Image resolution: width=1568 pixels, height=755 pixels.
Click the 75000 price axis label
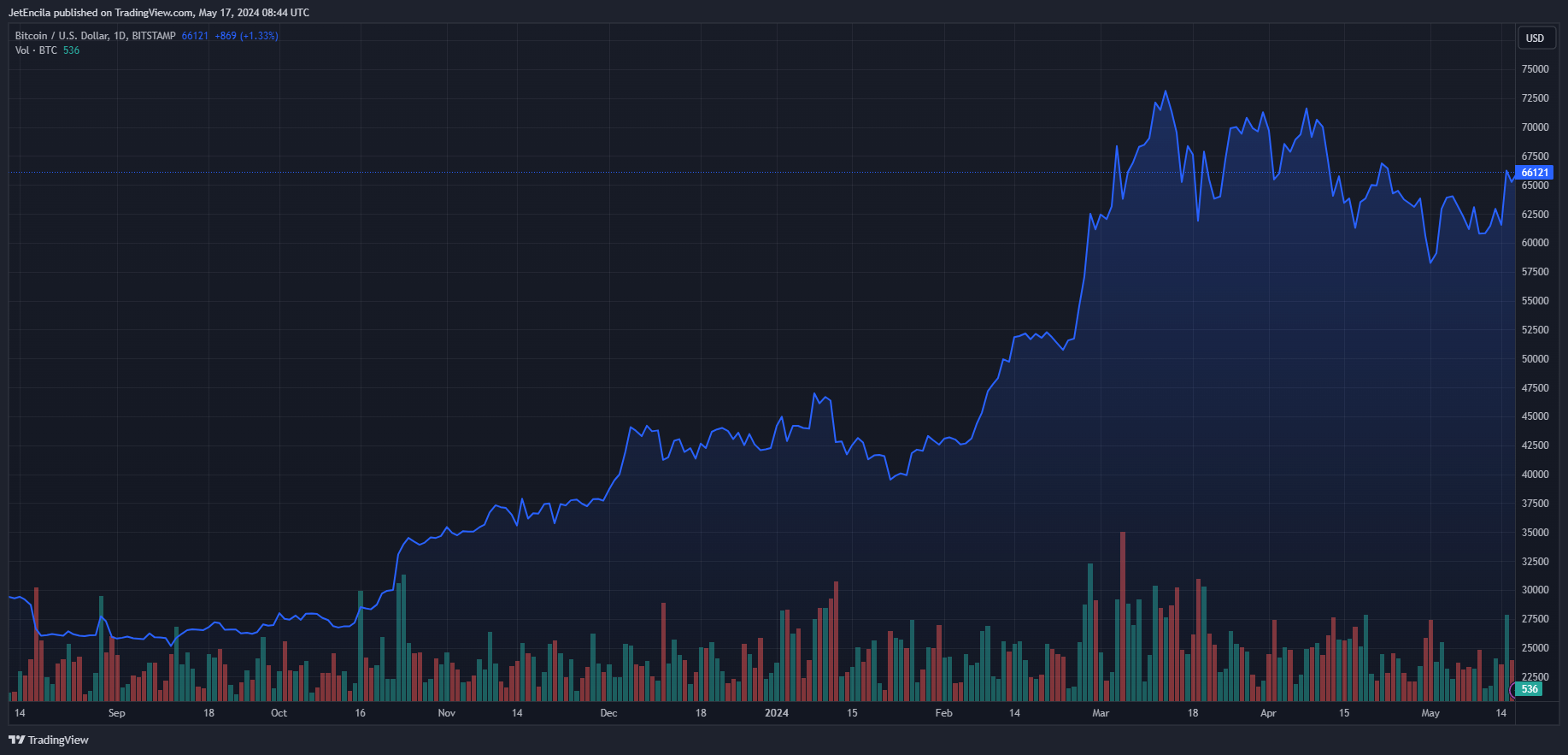pos(1535,69)
